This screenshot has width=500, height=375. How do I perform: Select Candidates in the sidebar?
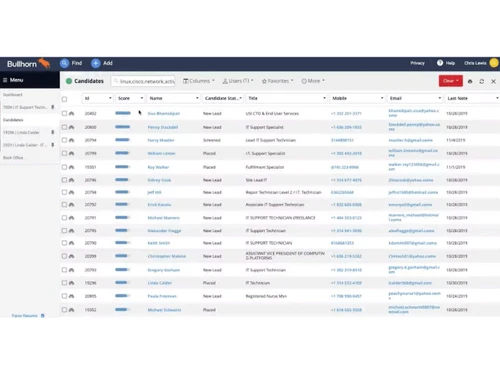coord(13,120)
